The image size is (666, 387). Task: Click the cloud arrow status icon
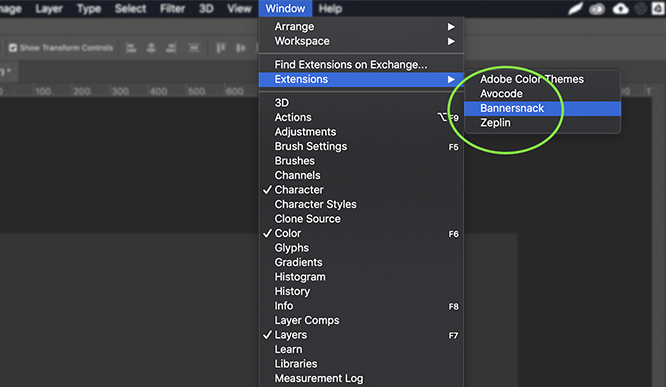pos(621,8)
